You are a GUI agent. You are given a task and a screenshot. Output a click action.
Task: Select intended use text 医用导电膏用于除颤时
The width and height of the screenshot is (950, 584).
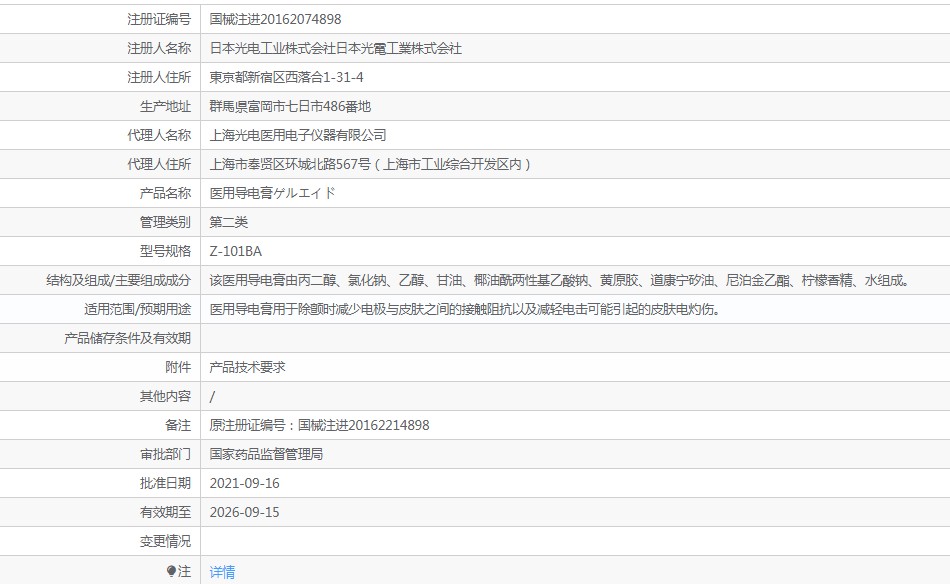(465, 310)
